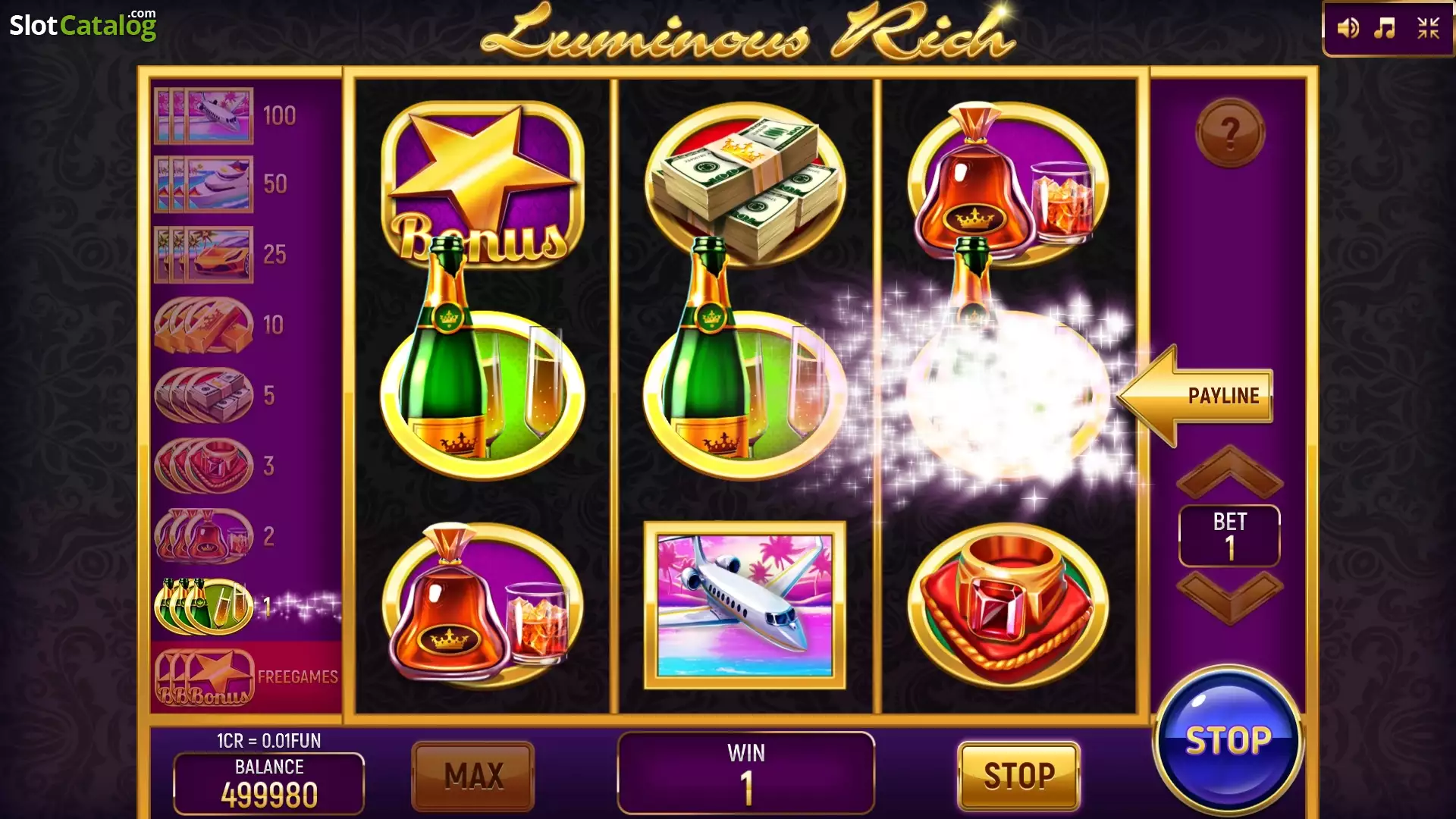This screenshot has width=1456, height=819.
Task: Select the MAX bet button
Action: pos(473,776)
